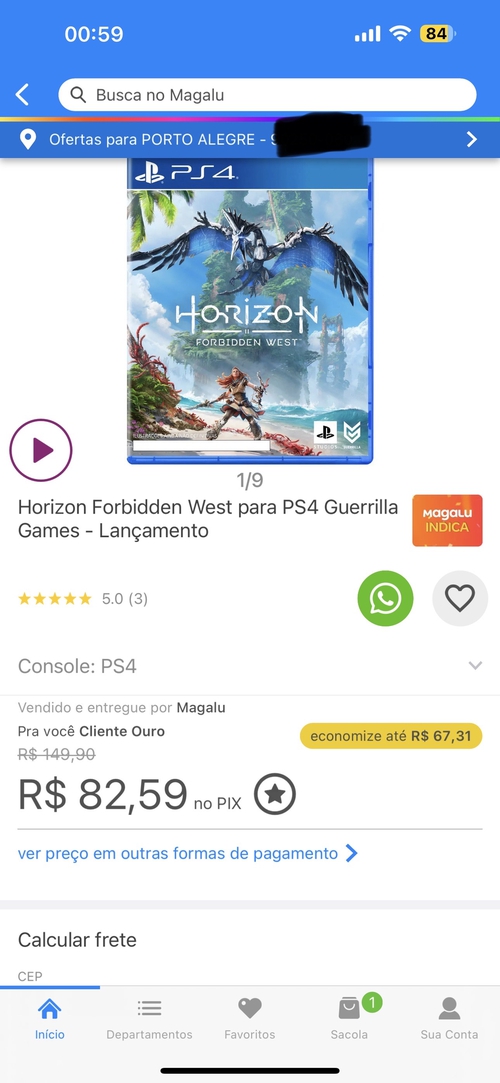
Task: Tap the back arrow icon
Action: click(23, 95)
